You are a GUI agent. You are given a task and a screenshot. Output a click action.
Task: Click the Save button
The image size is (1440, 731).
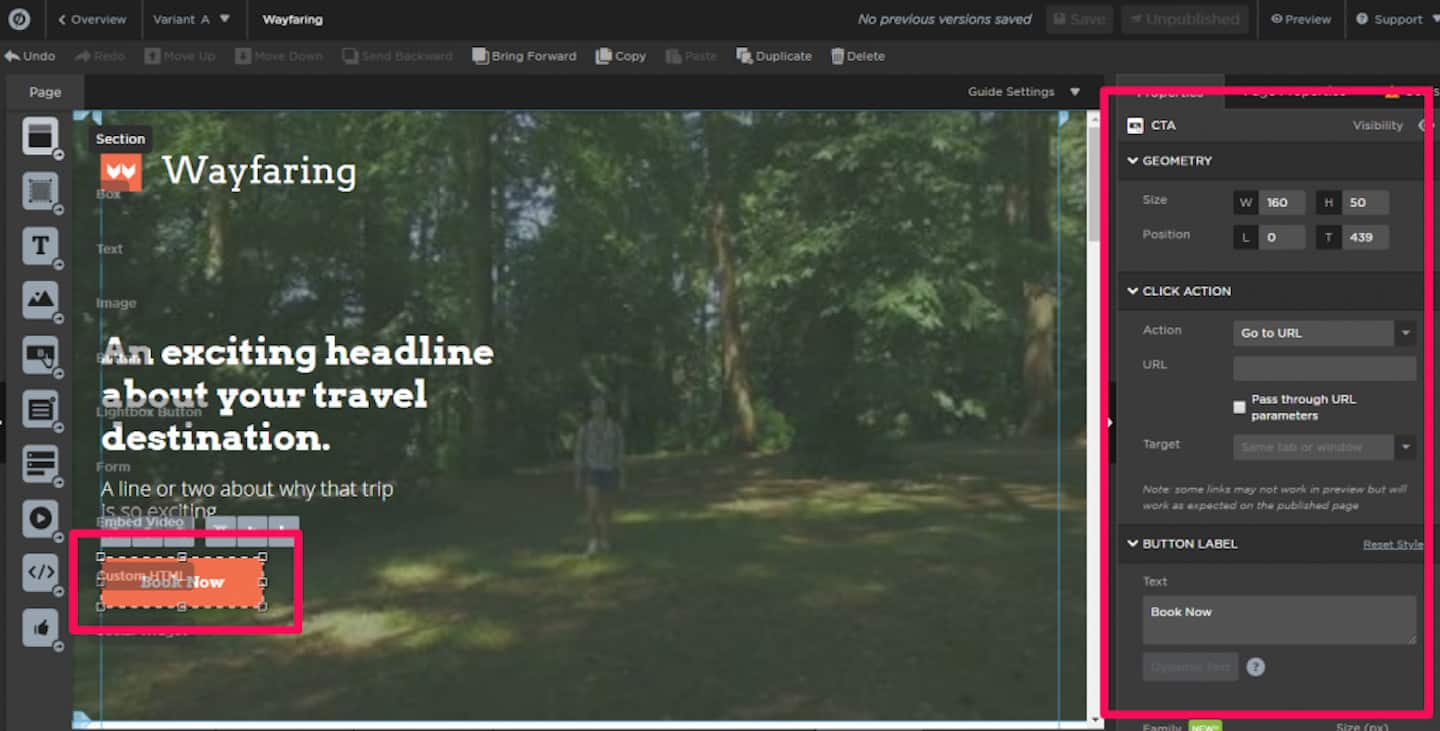click(1079, 19)
